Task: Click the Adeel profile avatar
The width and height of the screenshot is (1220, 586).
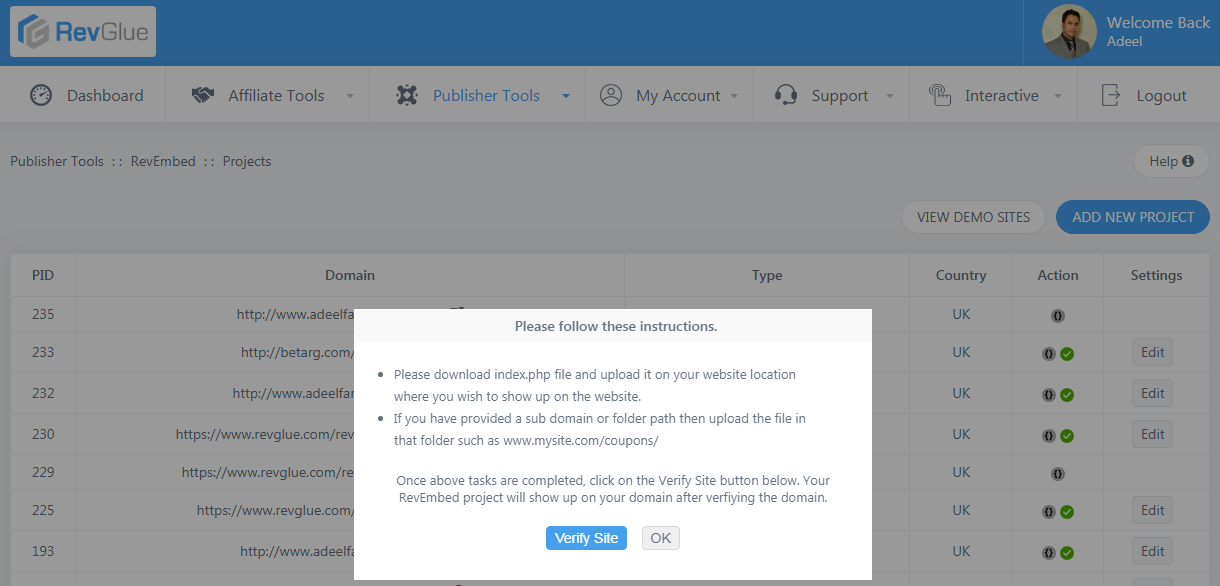Action: [1069, 32]
